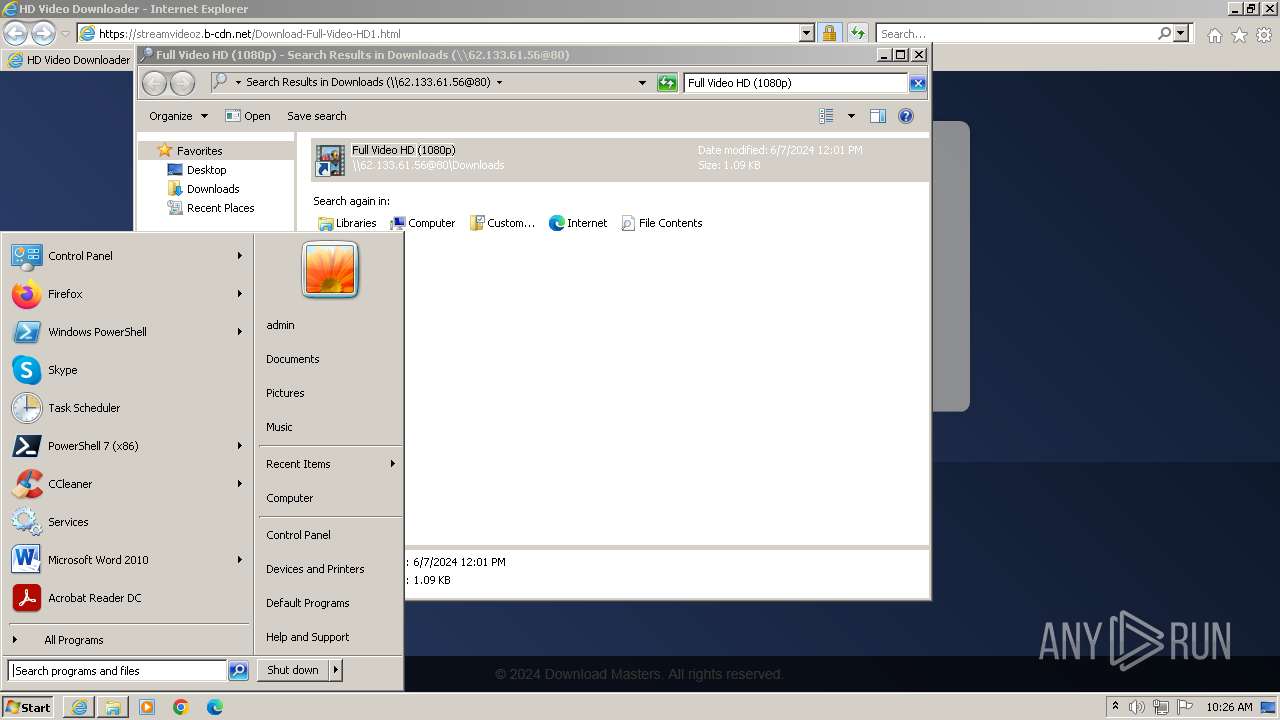Expand the Shut down options arrow
1280x720 pixels.
336,670
